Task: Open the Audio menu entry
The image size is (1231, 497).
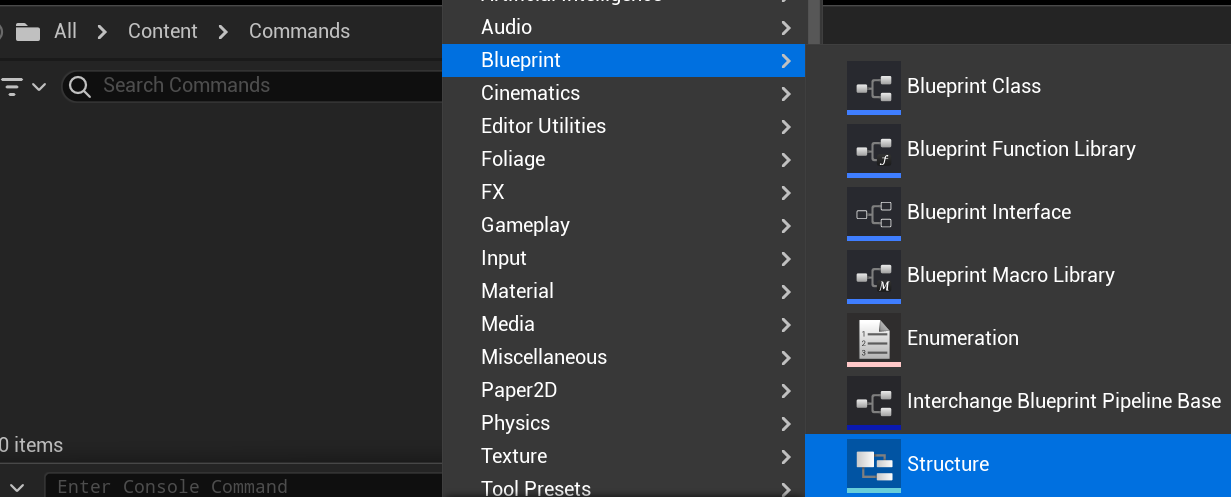Action: [x=506, y=27]
